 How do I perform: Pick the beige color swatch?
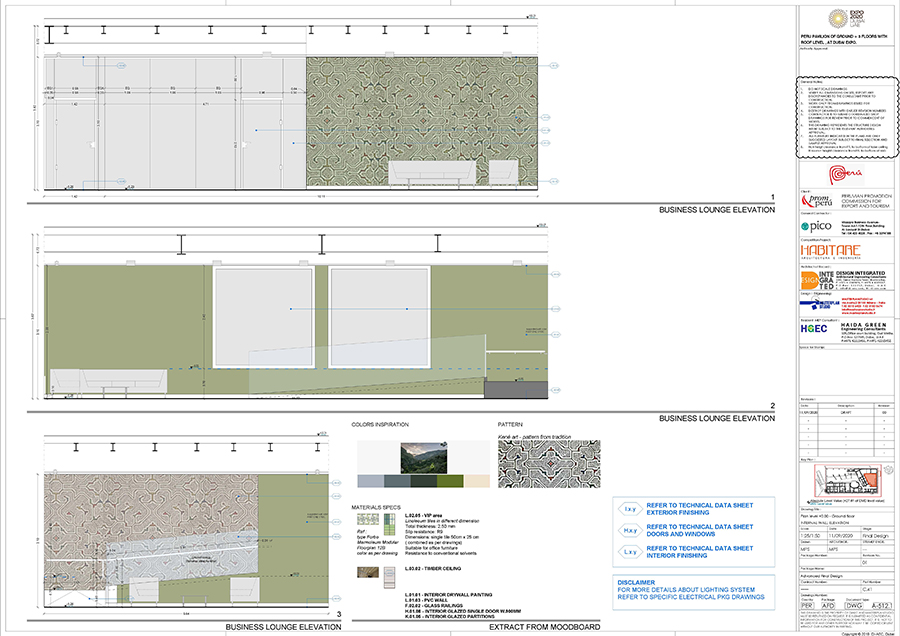(476, 481)
